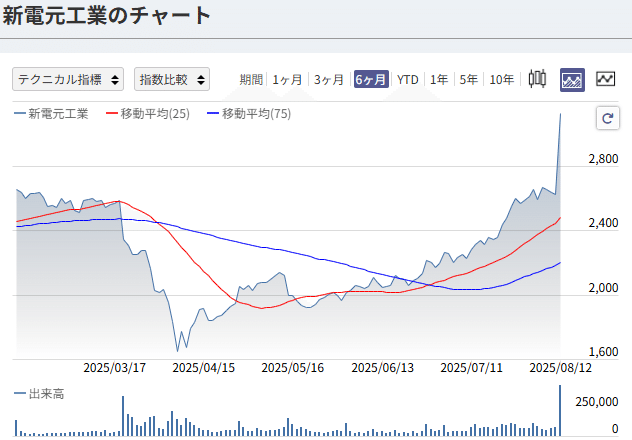Click the chart reload button
632x440 pixels.
coord(607,118)
